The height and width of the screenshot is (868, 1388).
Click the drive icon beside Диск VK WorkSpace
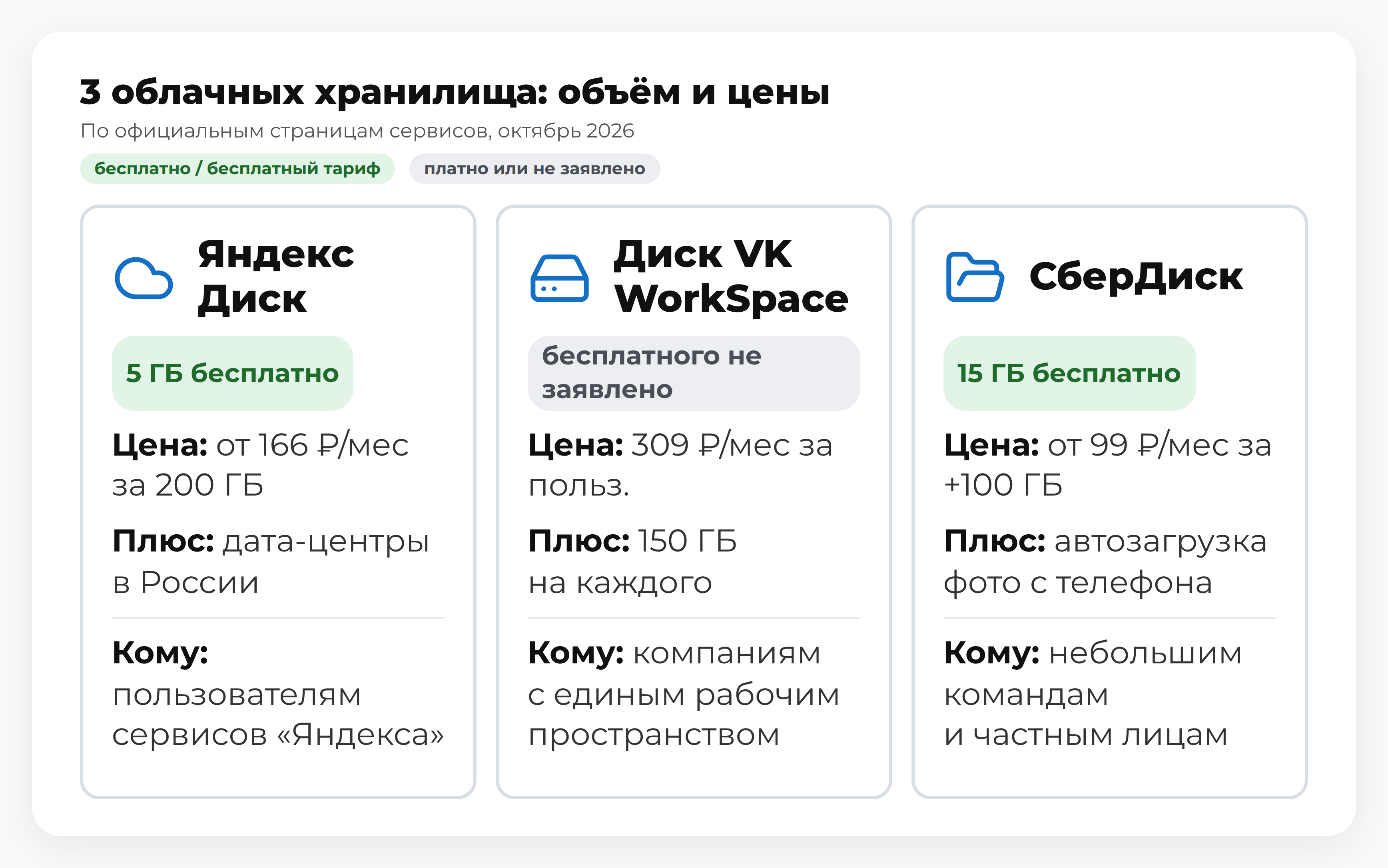tap(559, 278)
